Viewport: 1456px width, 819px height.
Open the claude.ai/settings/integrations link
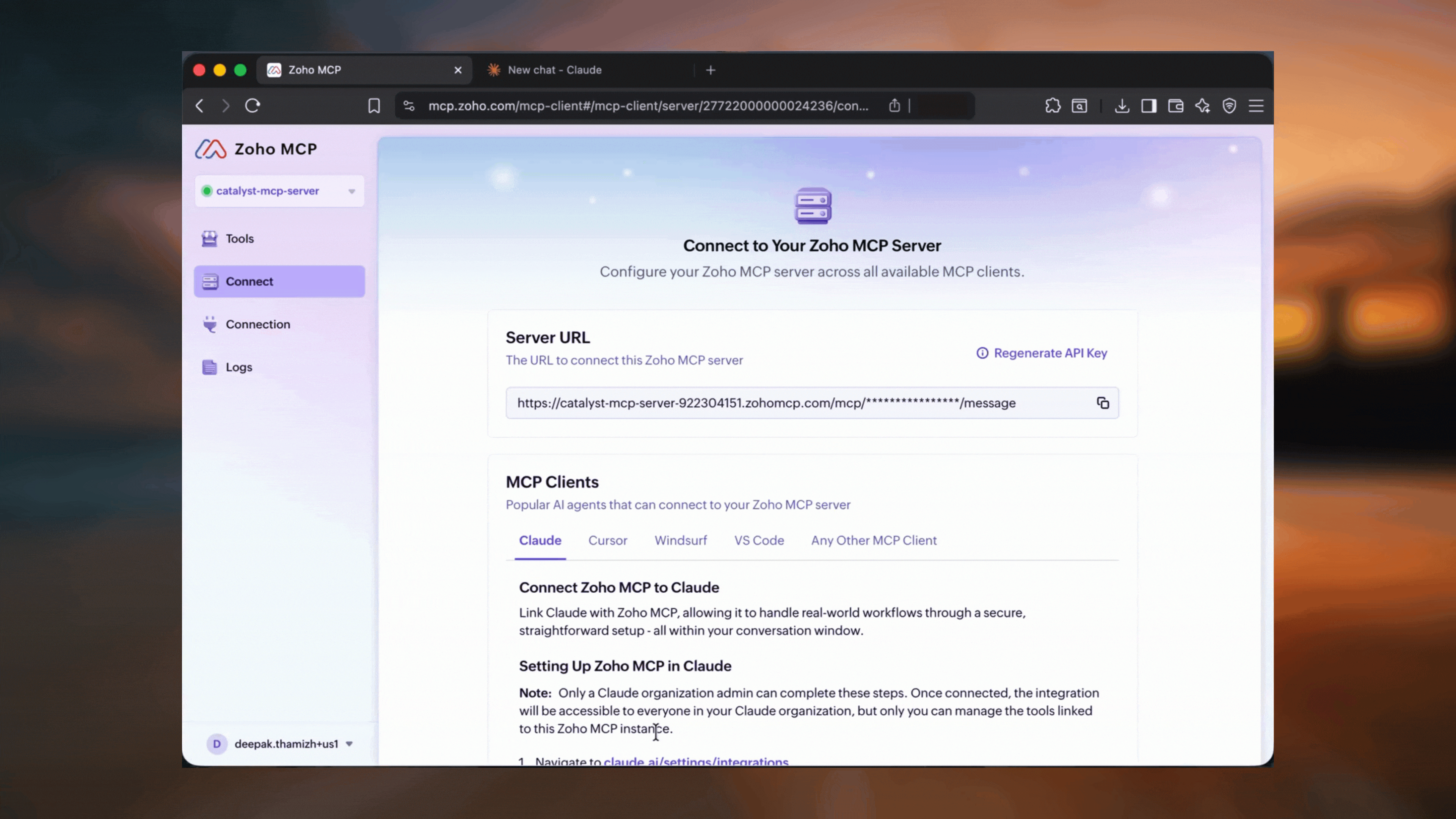pos(696,761)
